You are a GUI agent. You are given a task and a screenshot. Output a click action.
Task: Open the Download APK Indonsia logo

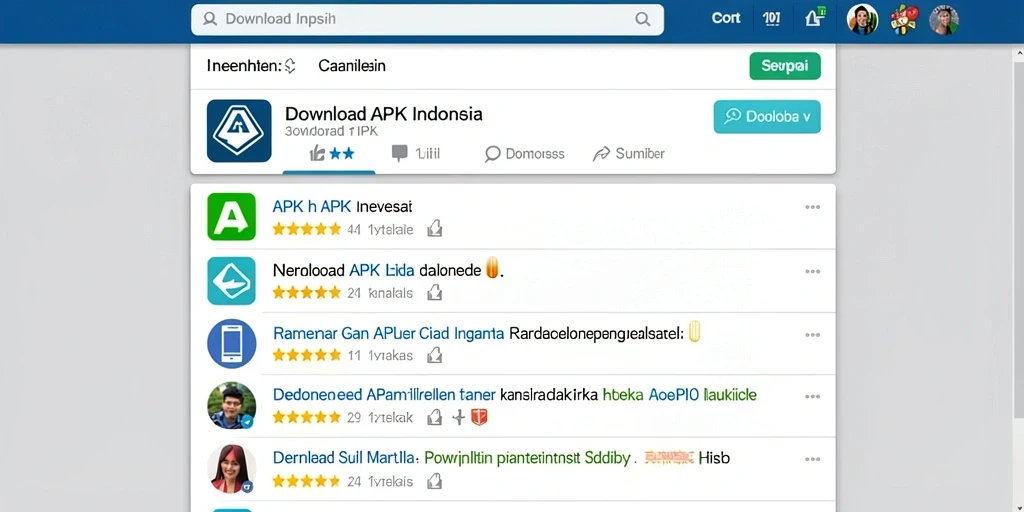(239, 131)
